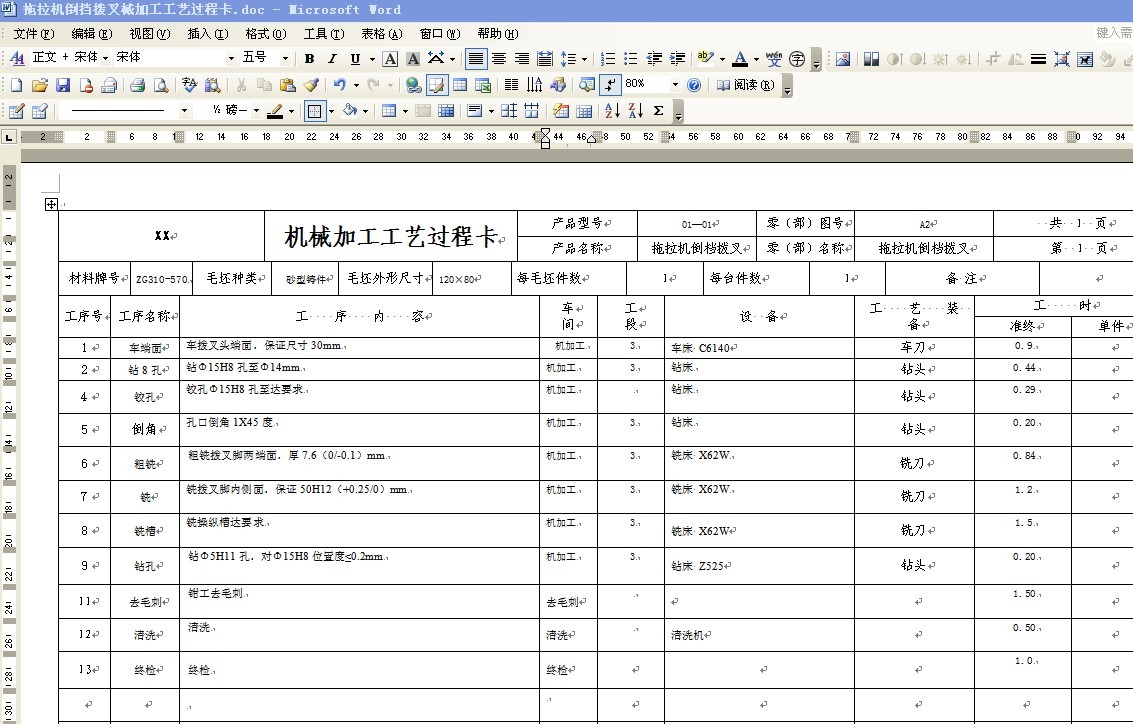This screenshot has height=724, width=1133.
Task: Open 工具(T) menu
Action: (x=324, y=33)
